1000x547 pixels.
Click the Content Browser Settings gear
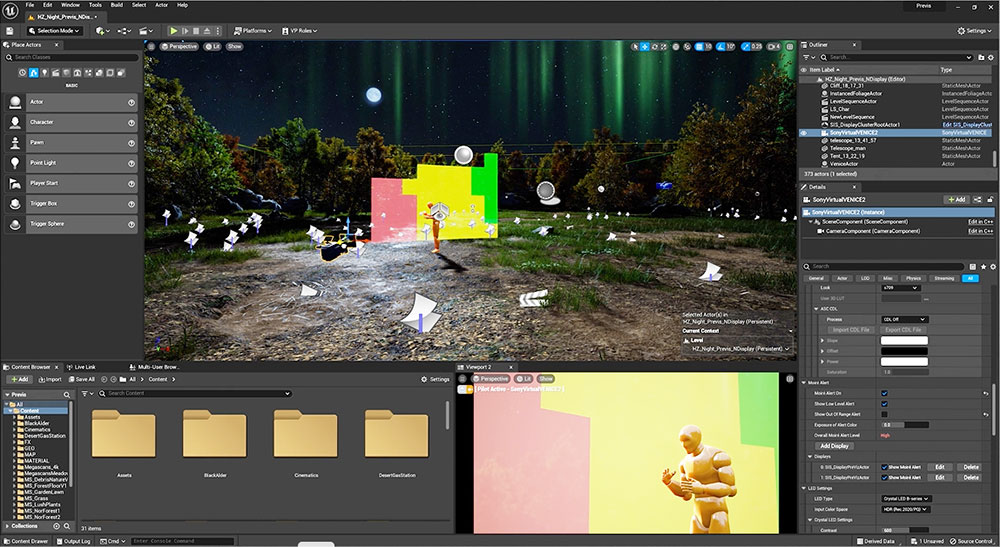pyautogui.click(x=435, y=379)
